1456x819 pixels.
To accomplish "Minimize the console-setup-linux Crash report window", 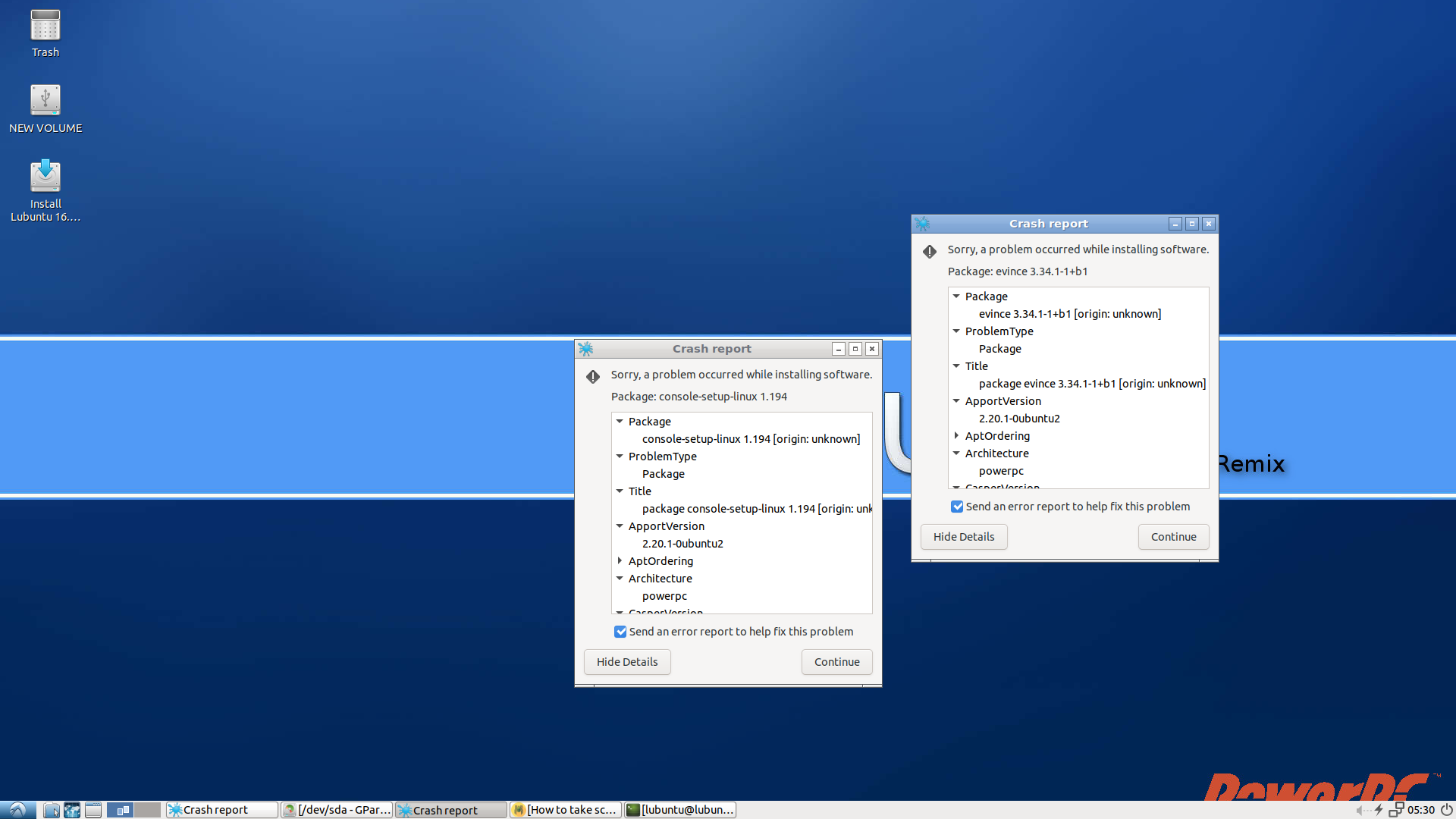I will point(839,349).
